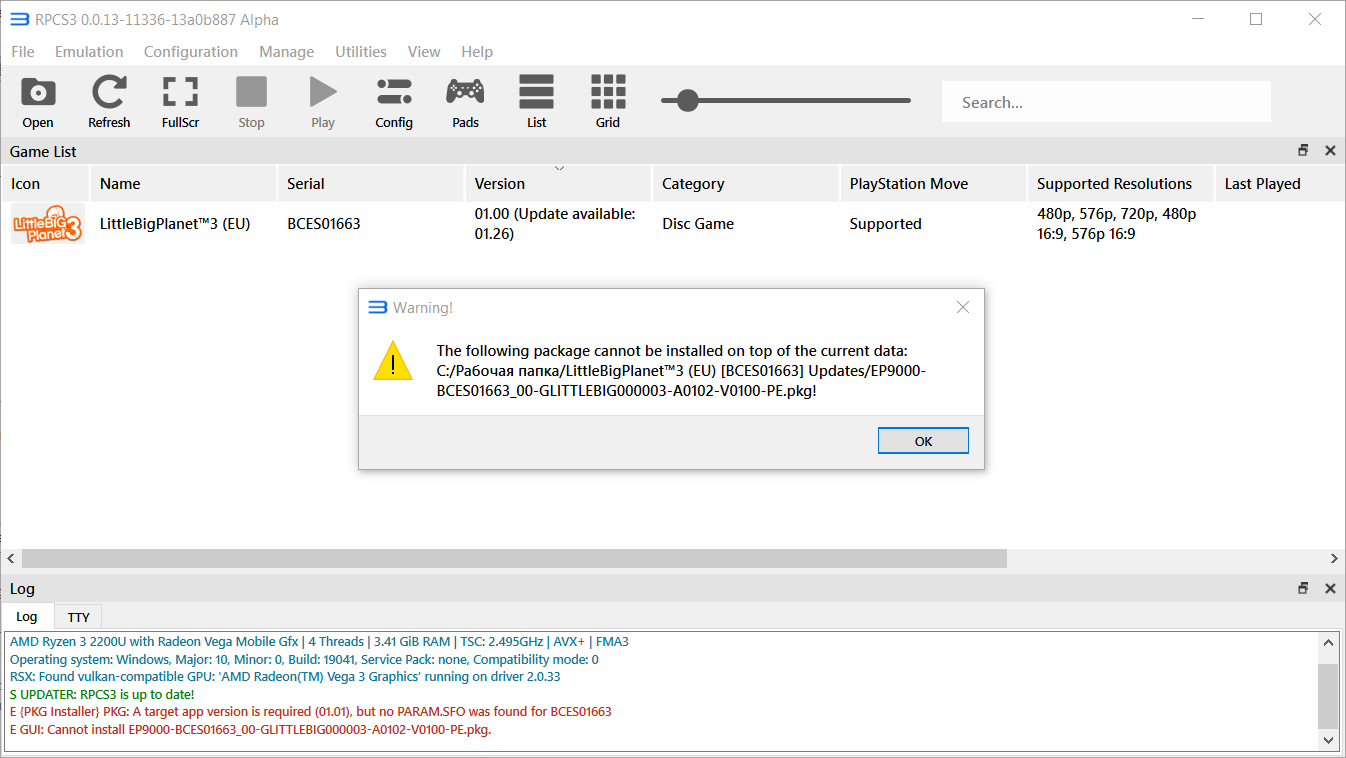The width and height of the screenshot is (1346, 758).
Task: Sort by the Name column header
Action: click(184, 184)
